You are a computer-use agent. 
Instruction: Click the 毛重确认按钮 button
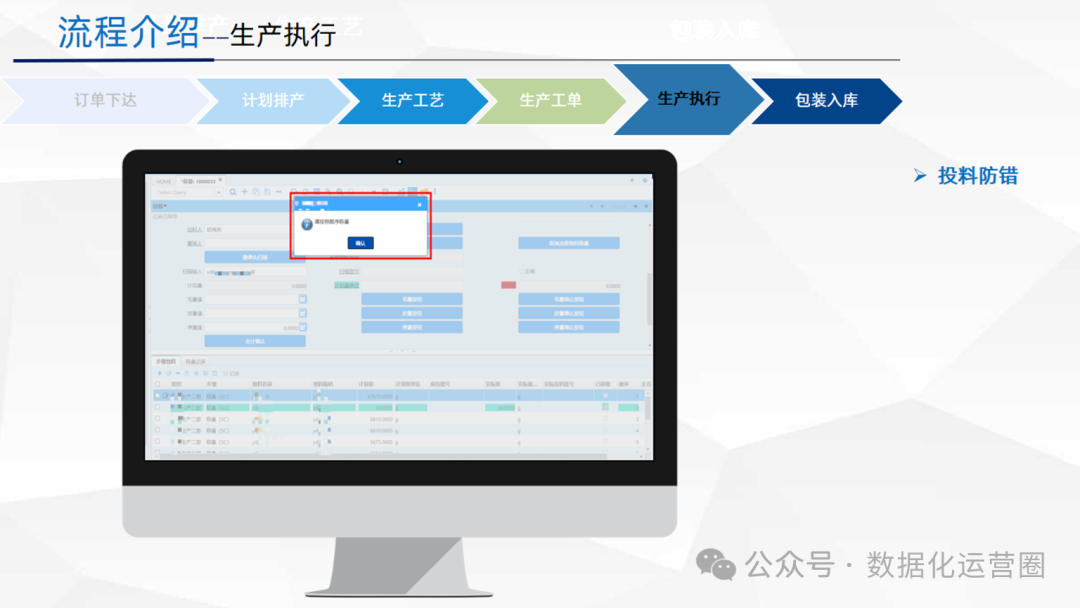pos(569,299)
